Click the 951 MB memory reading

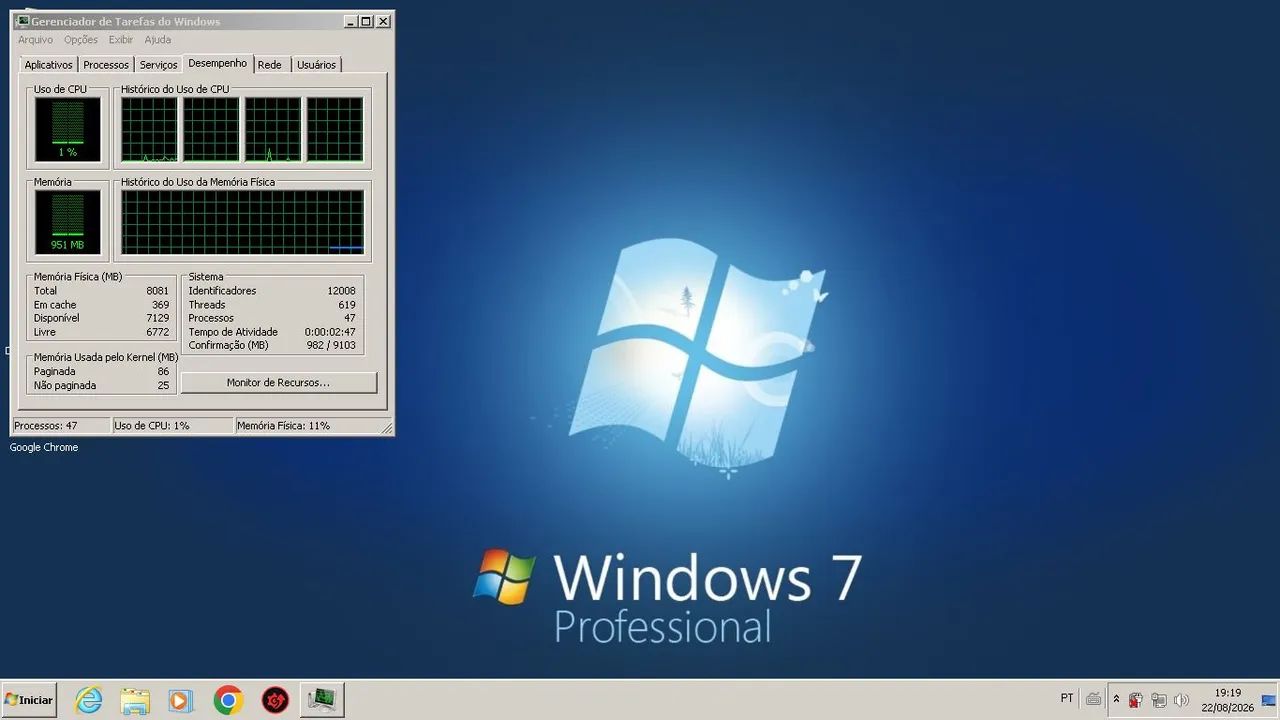point(67,245)
